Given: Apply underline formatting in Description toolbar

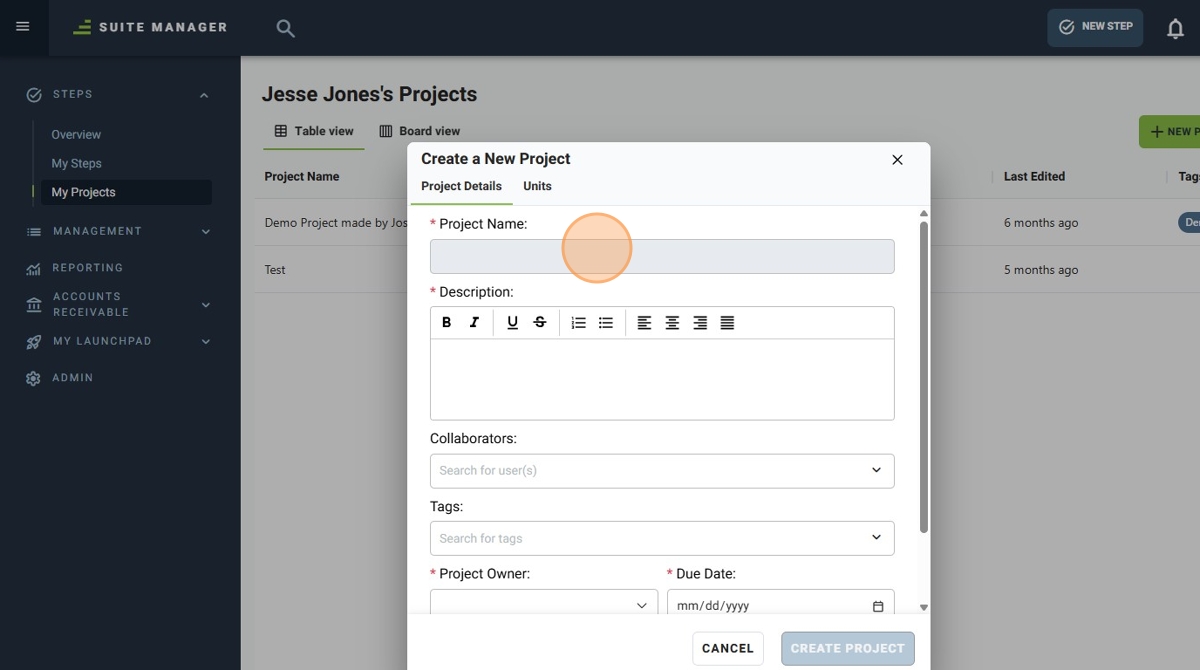Looking at the screenshot, I should [513, 323].
